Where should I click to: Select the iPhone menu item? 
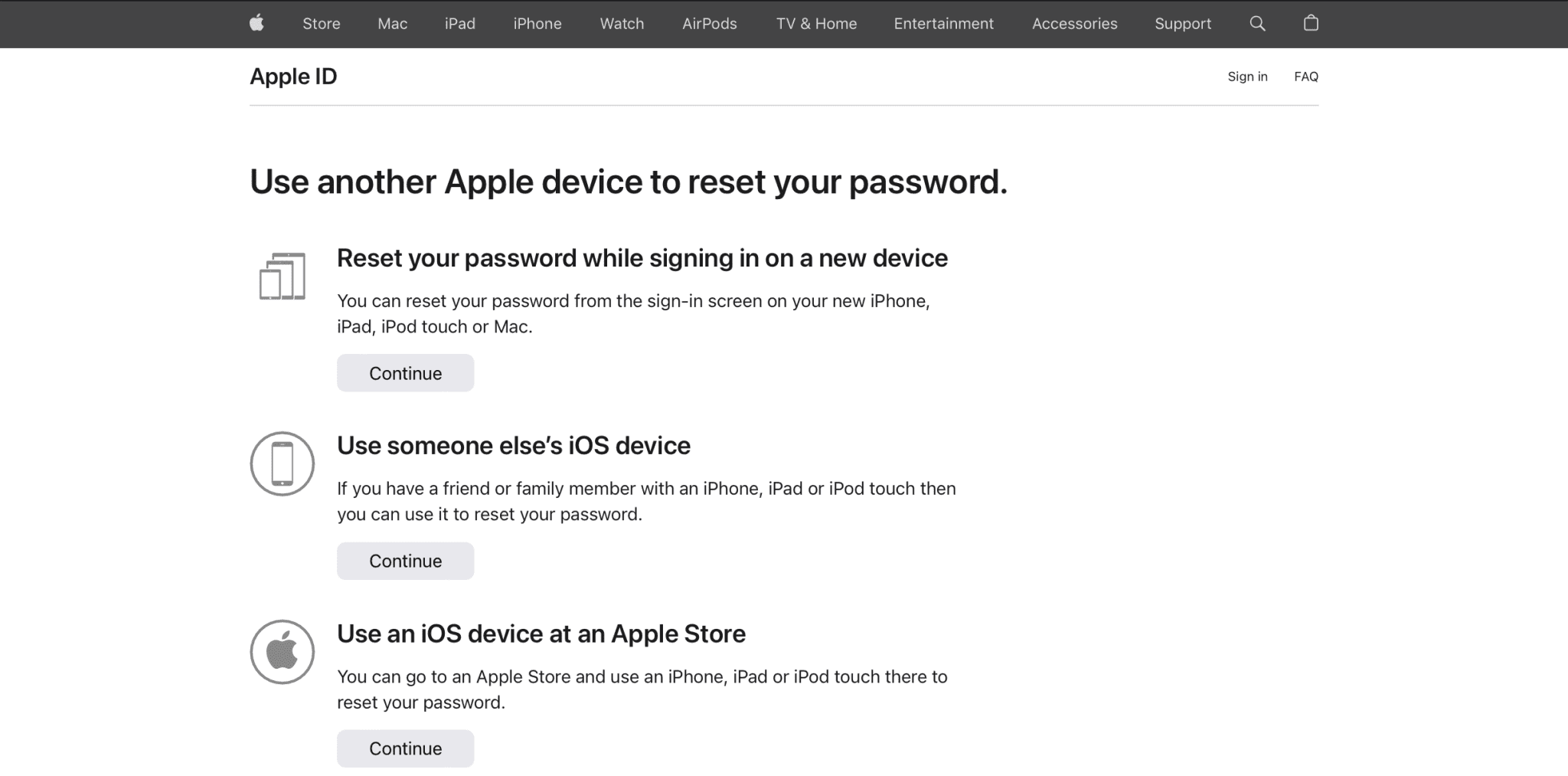[x=537, y=24]
